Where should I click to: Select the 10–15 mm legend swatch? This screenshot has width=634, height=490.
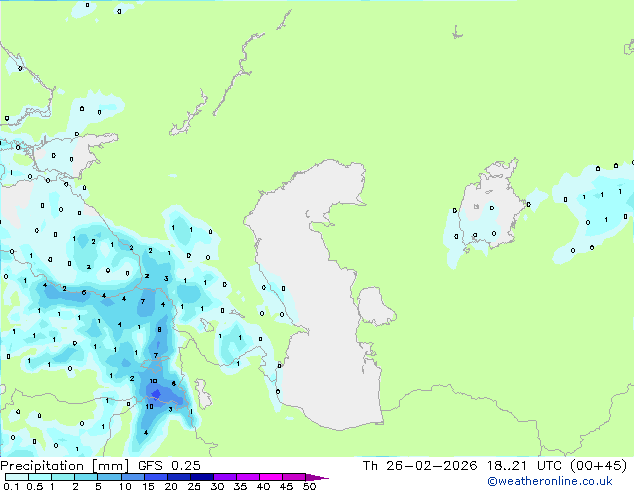click(132, 477)
